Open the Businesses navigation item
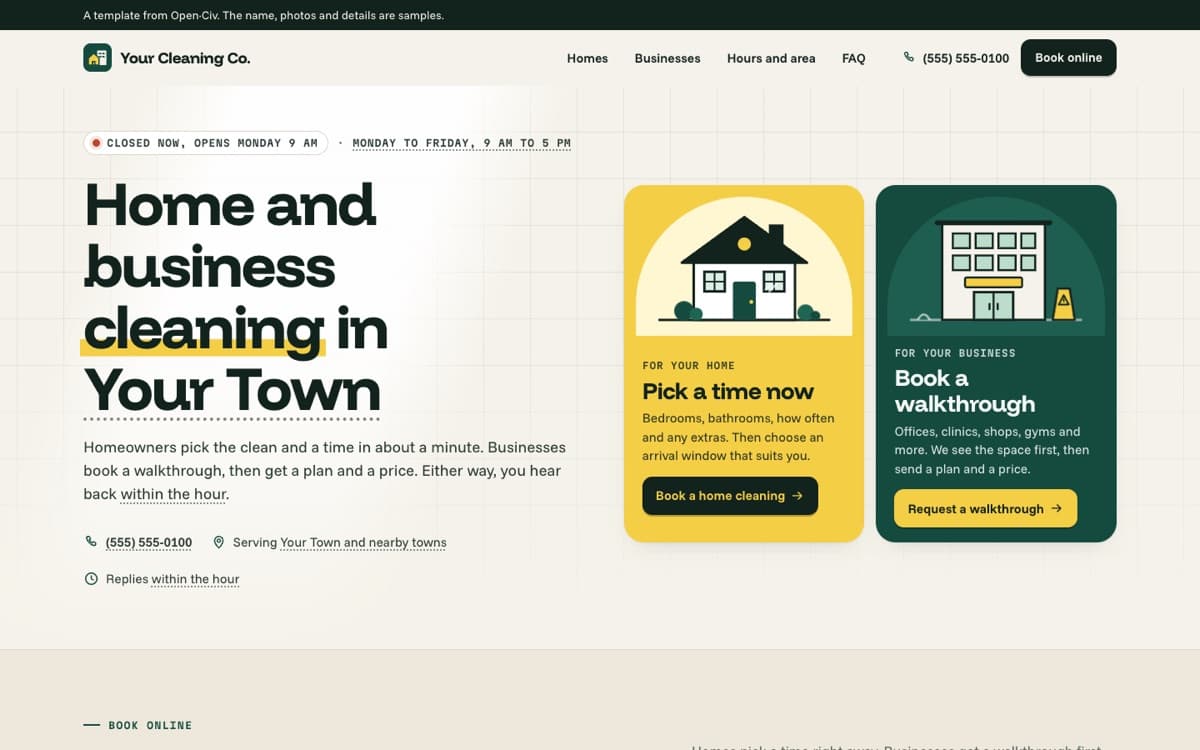 (667, 58)
